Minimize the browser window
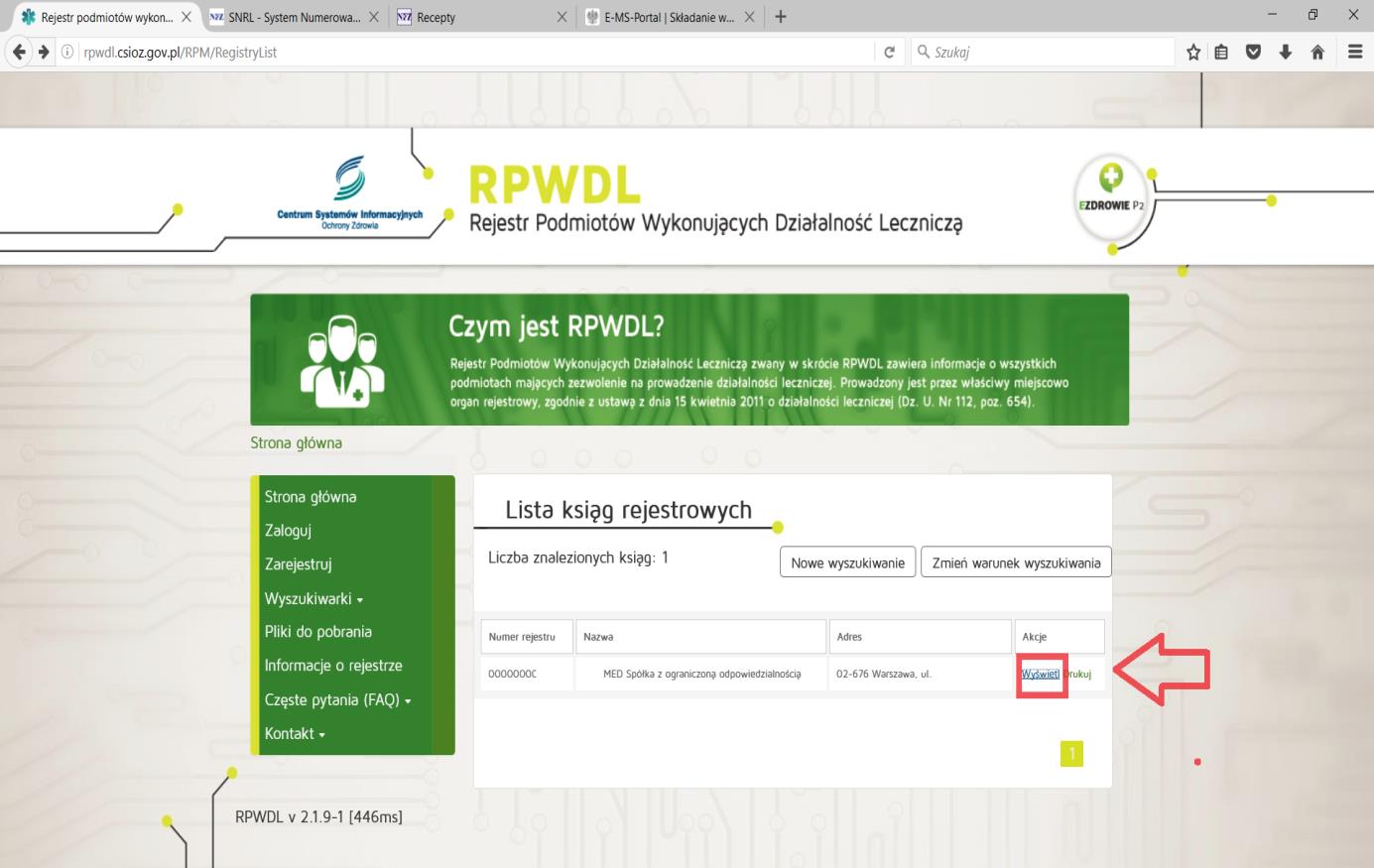 [x=1273, y=15]
